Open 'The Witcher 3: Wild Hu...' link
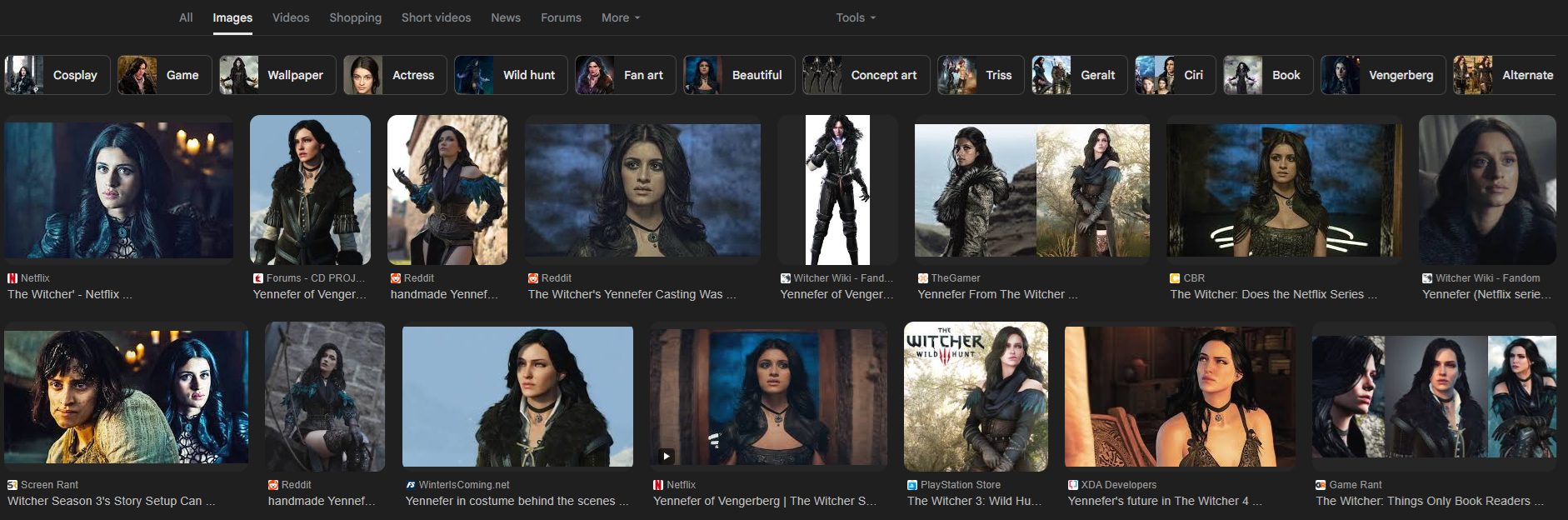The width and height of the screenshot is (1568, 520). 975,501
